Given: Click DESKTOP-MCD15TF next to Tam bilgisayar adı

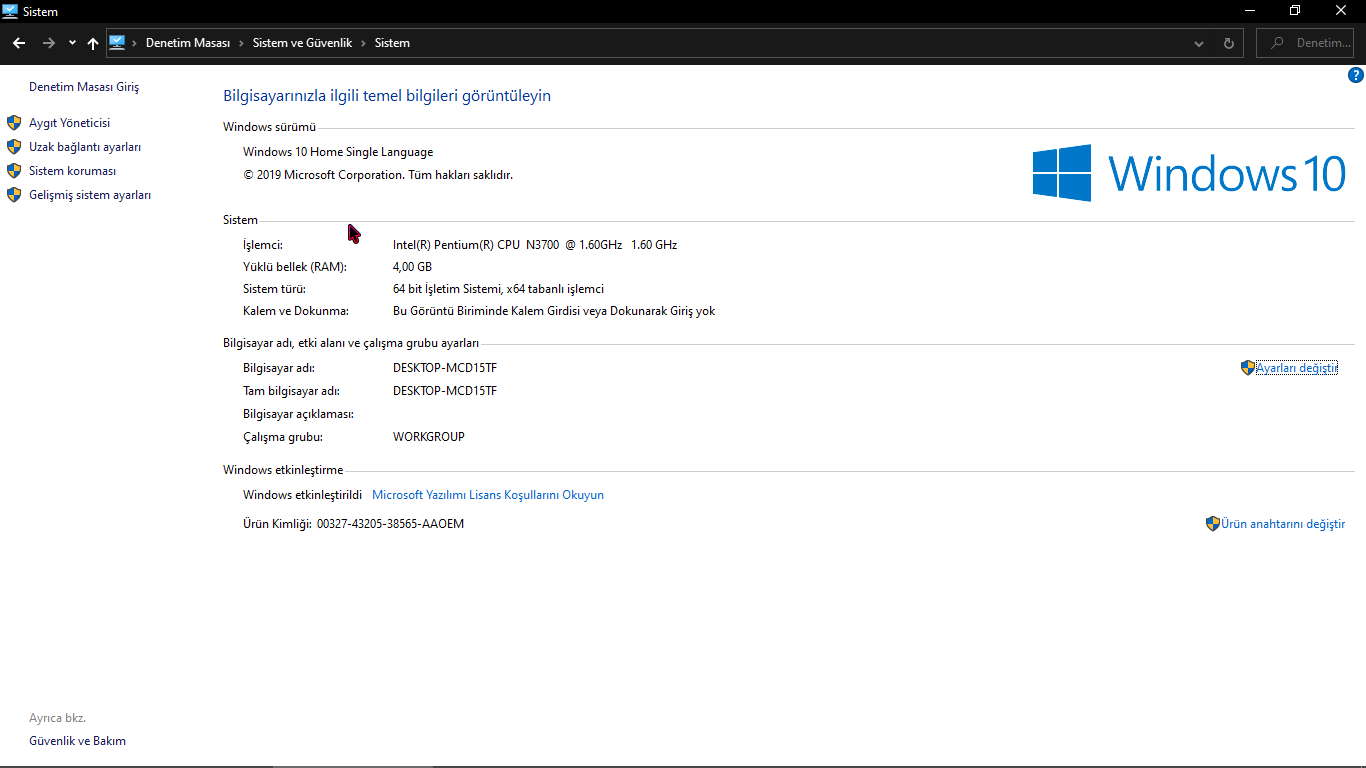Looking at the screenshot, I should coord(445,391).
